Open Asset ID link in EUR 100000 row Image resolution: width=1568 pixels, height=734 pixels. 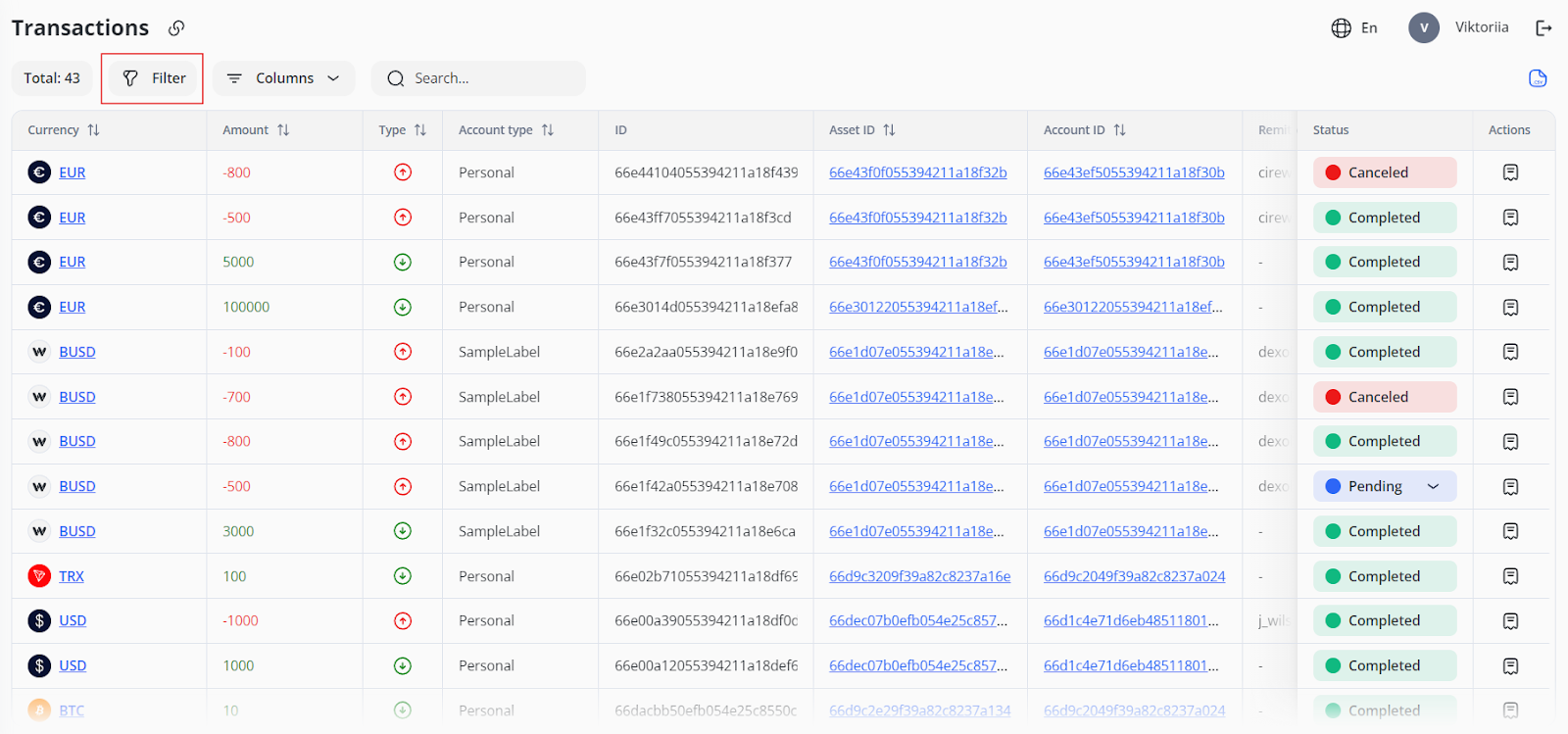918,307
